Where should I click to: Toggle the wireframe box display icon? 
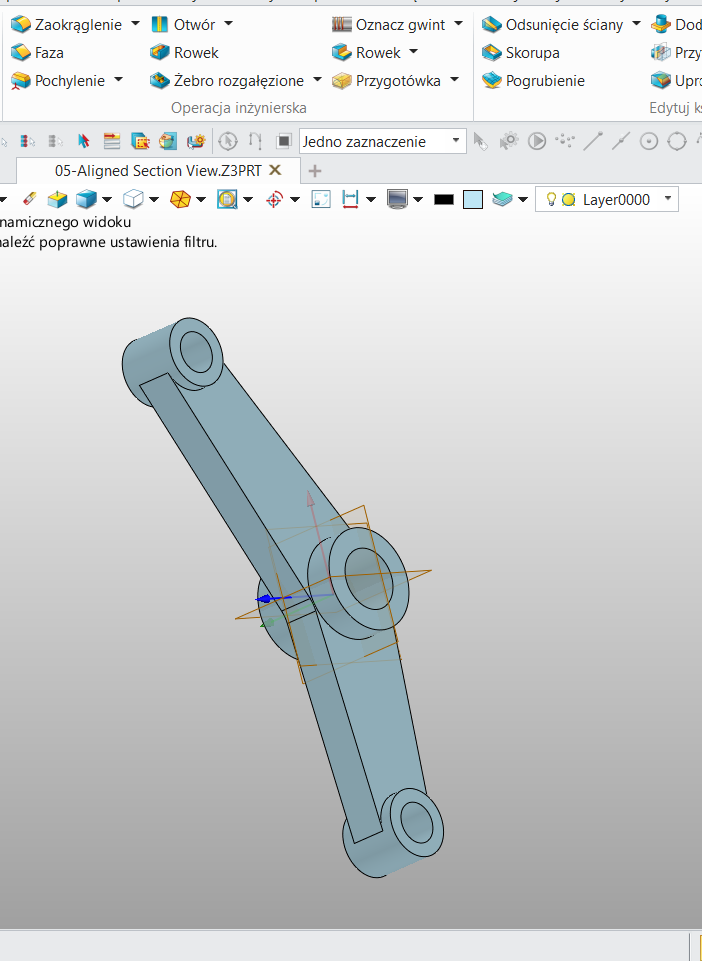coord(132,200)
